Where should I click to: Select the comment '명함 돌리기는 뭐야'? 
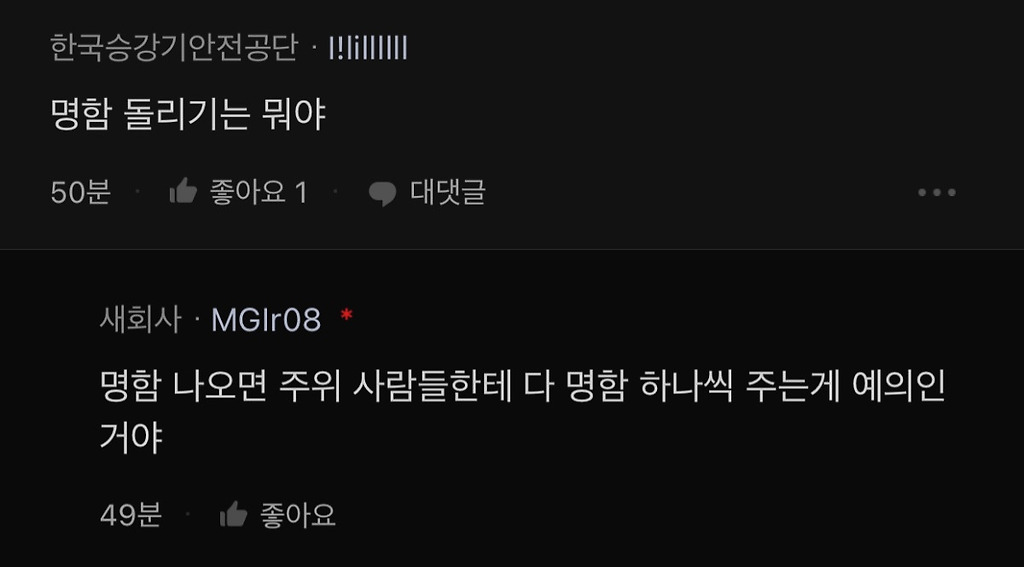coord(188,116)
